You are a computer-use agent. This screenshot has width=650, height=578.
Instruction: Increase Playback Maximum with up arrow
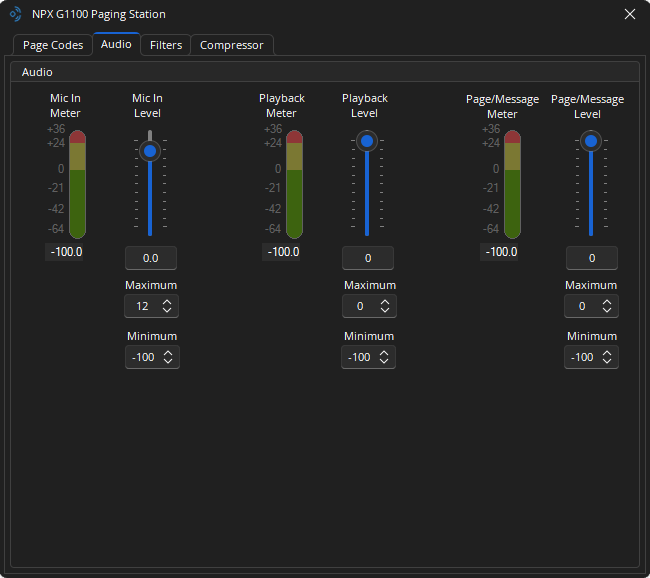[384, 302]
